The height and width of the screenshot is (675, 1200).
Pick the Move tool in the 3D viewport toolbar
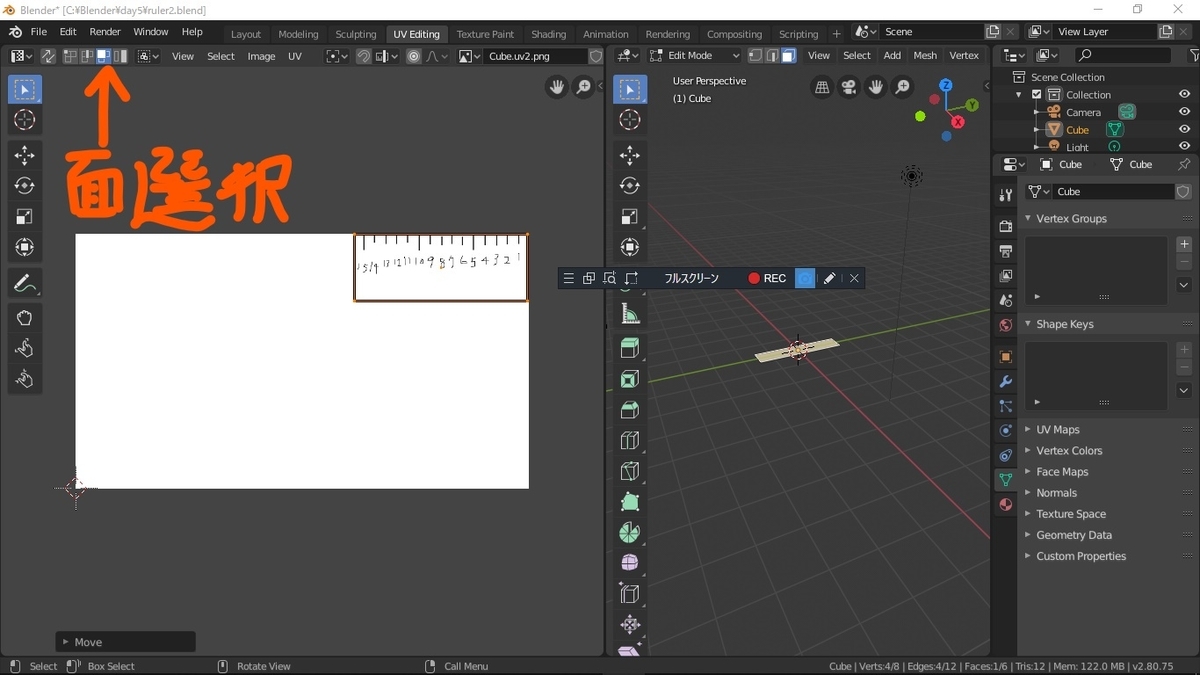click(630, 155)
